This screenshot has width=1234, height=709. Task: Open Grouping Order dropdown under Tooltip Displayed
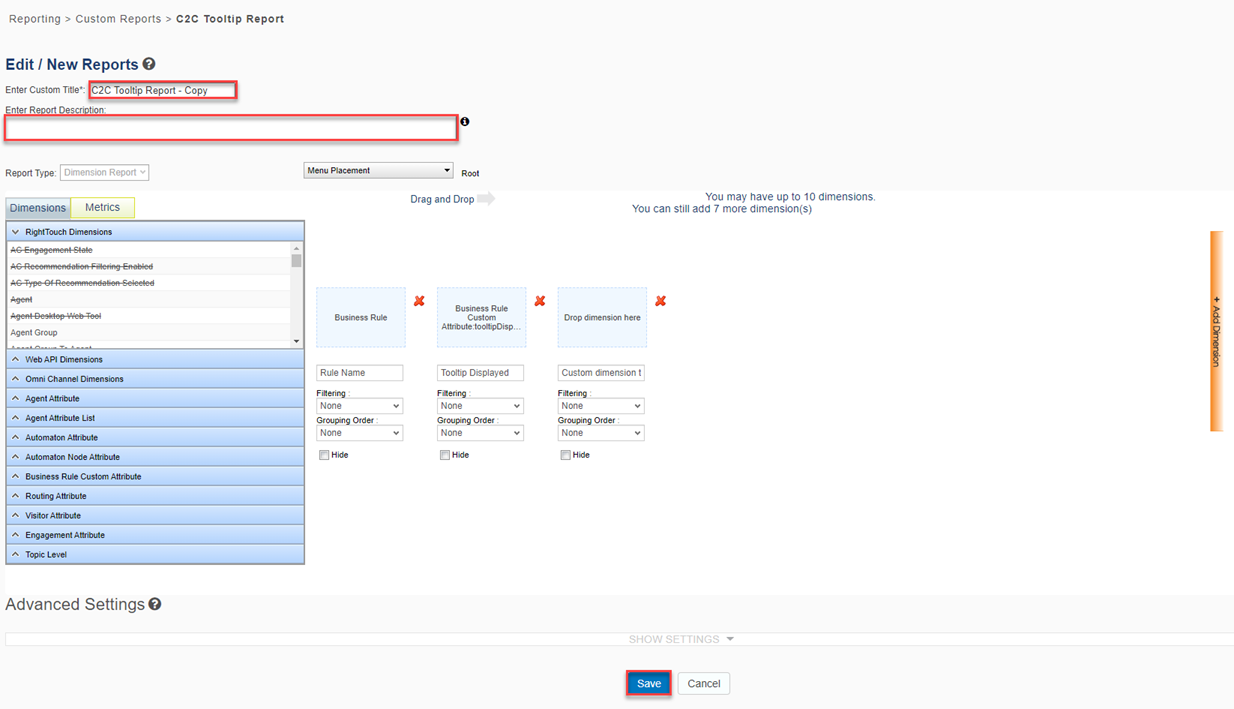coord(480,433)
